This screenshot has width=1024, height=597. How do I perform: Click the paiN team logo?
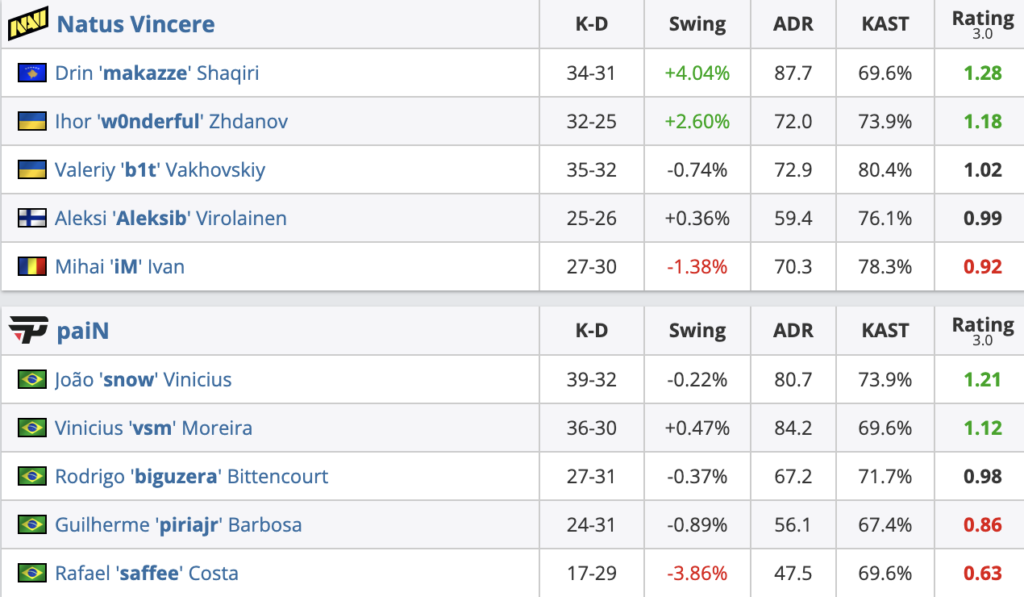(x=28, y=330)
